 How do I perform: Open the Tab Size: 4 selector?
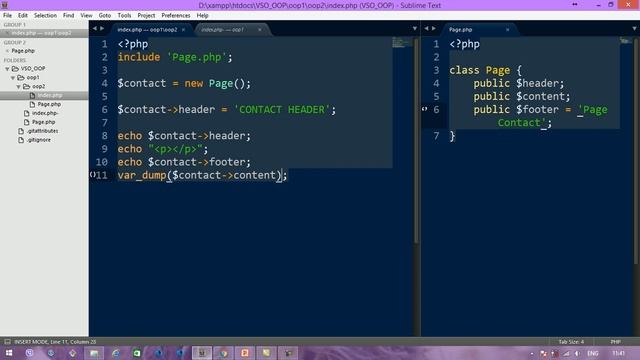point(571,342)
